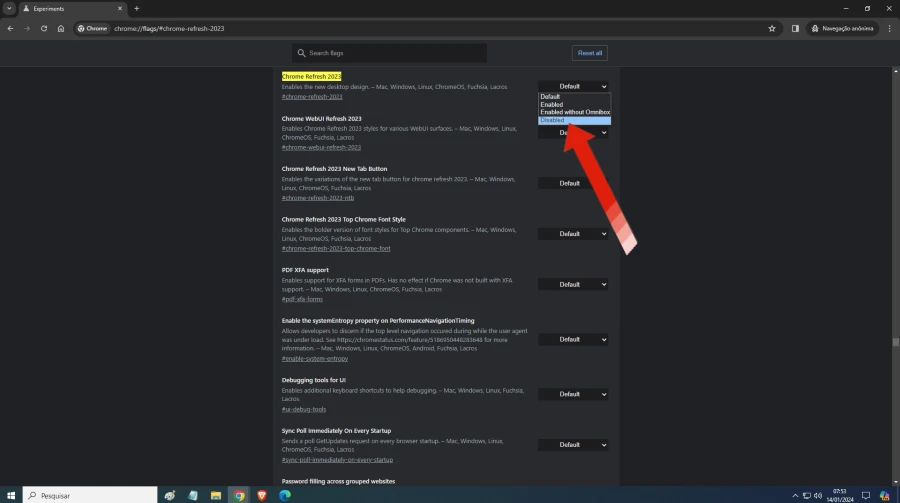Click the Navegação anônima incognito indicator
Viewport: 900px width, 503px height.
pos(843,28)
